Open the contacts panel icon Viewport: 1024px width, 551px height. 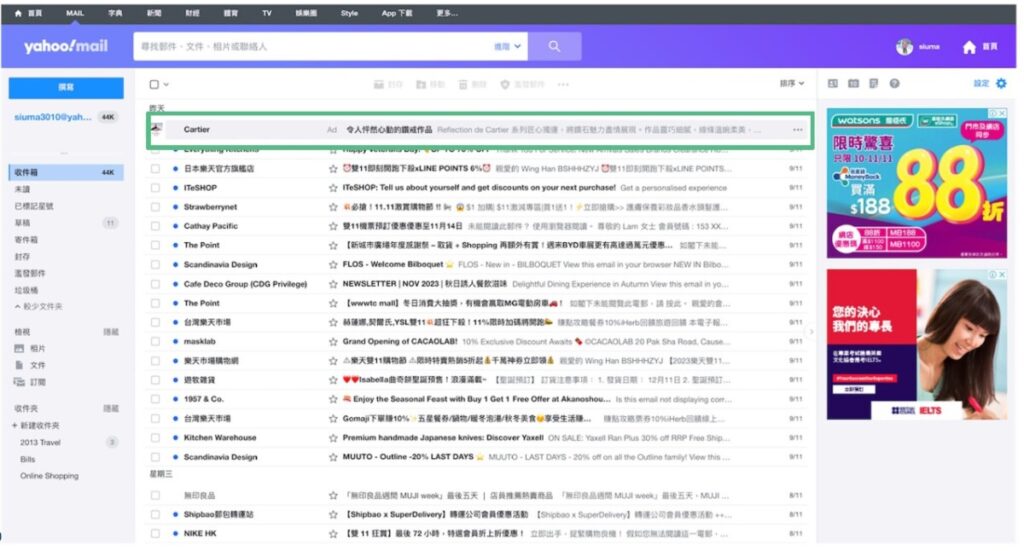coord(833,84)
